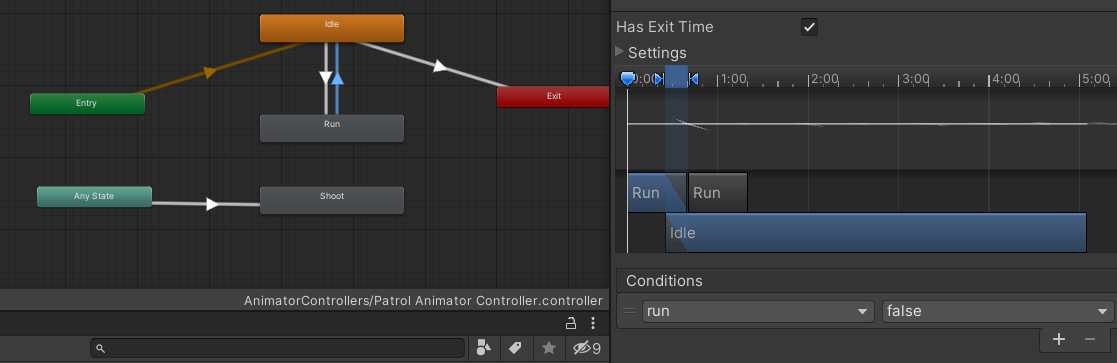
Task: Open the panel's three-dot options menu
Action: 593,323
